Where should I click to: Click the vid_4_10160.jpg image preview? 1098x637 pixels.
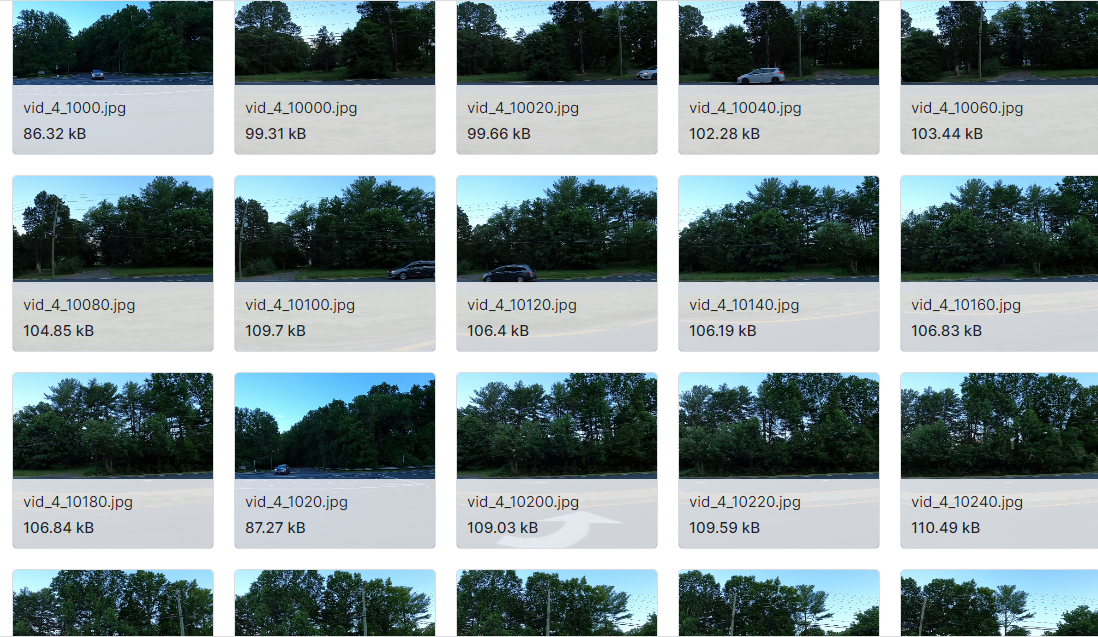999,228
